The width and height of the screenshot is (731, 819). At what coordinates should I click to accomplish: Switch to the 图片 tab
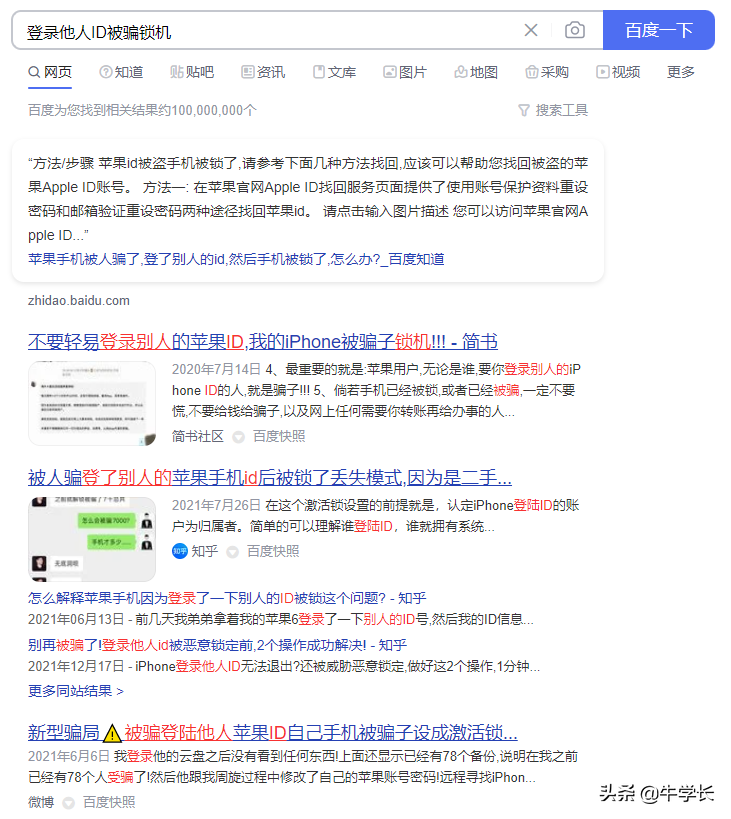[405, 72]
